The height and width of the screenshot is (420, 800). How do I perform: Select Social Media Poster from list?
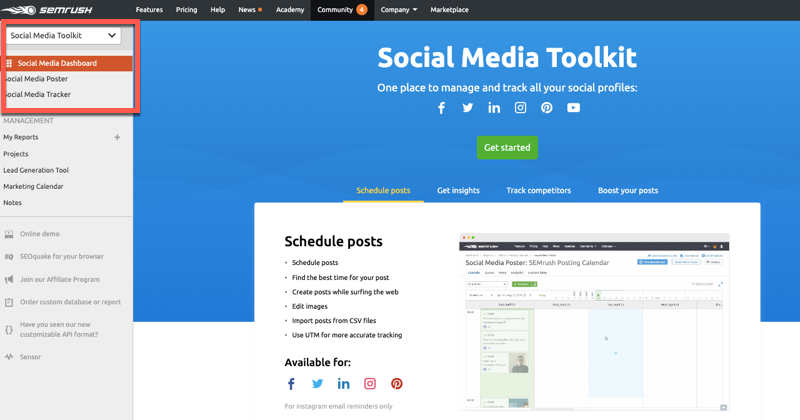tap(36, 79)
